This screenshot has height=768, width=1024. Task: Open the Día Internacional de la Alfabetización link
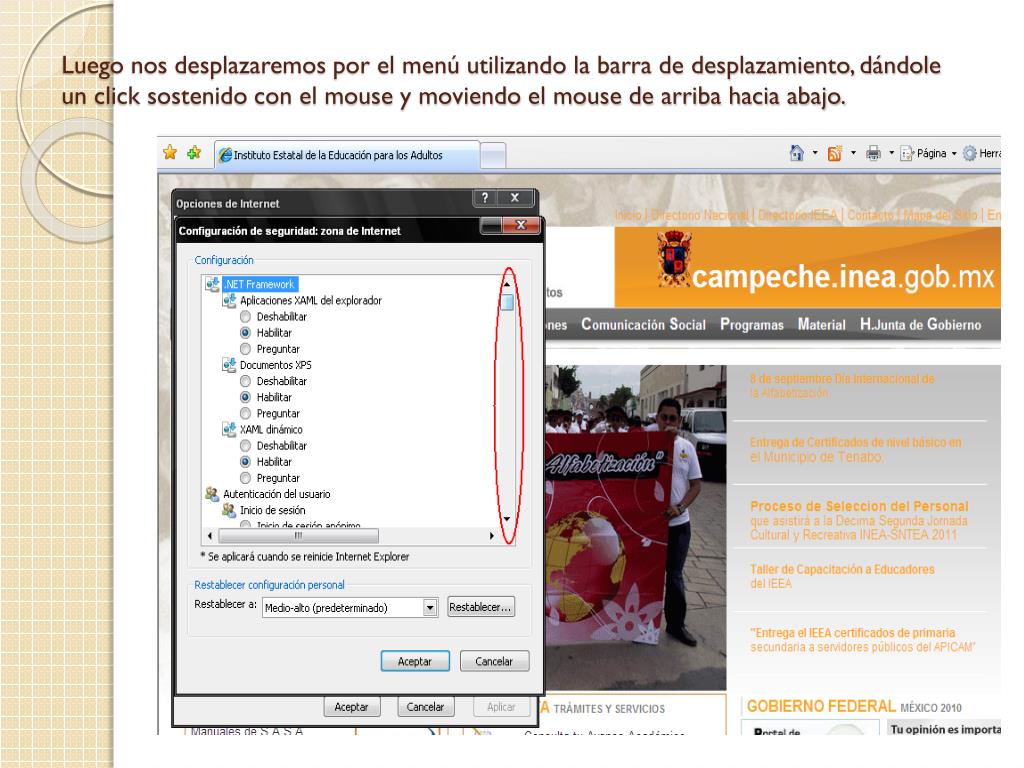842,385
